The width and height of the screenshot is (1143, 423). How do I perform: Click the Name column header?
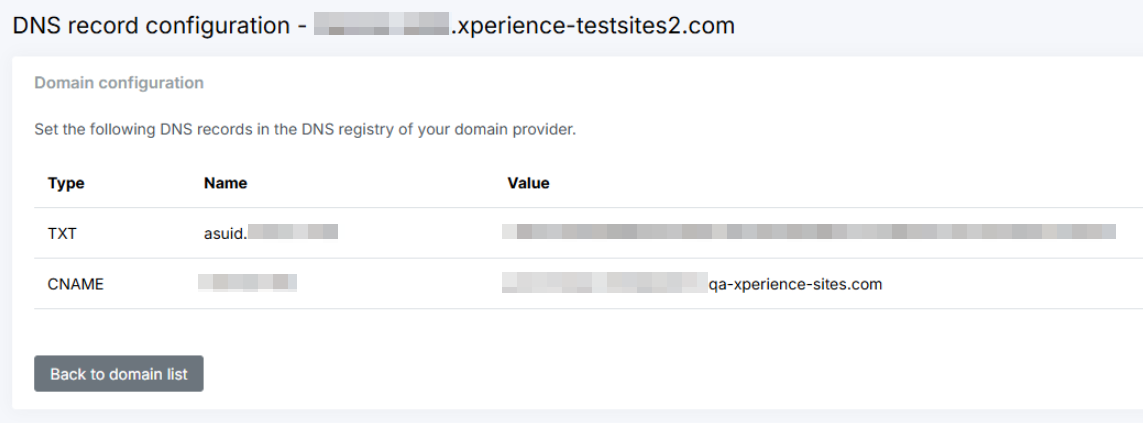click(x=225, y=183)
